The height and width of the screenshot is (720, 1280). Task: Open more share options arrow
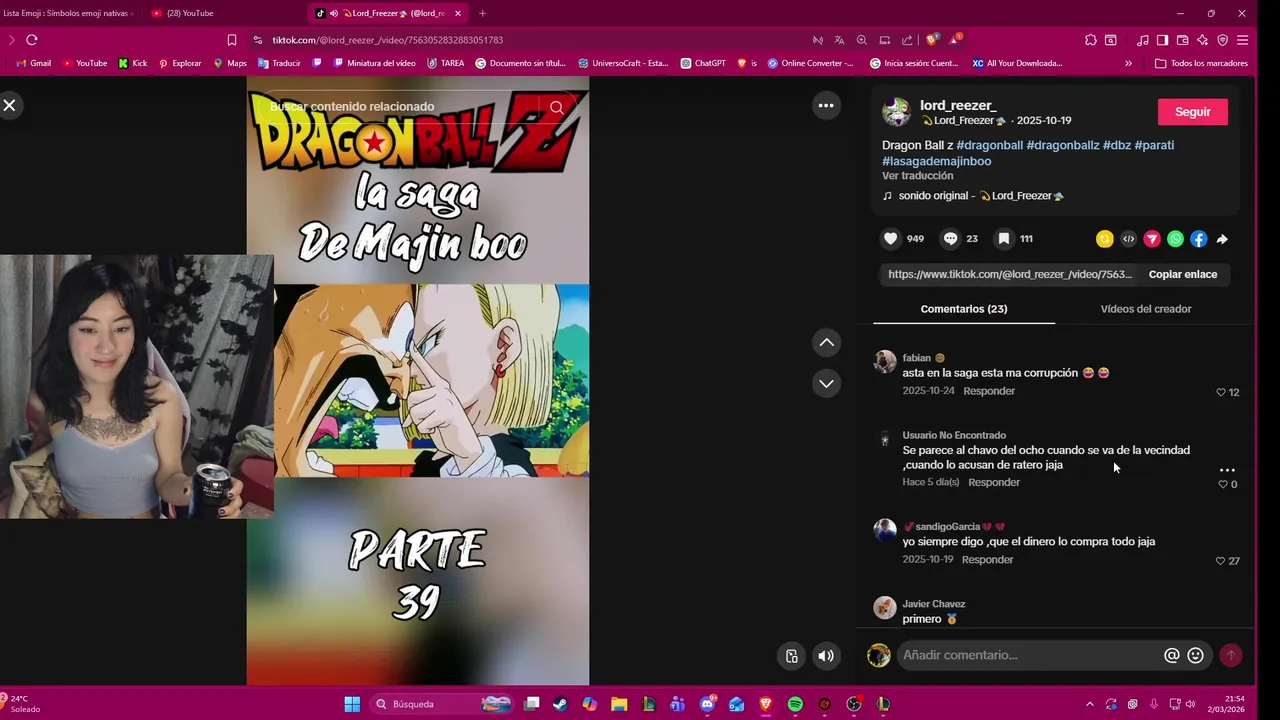tap(1222, 239)
